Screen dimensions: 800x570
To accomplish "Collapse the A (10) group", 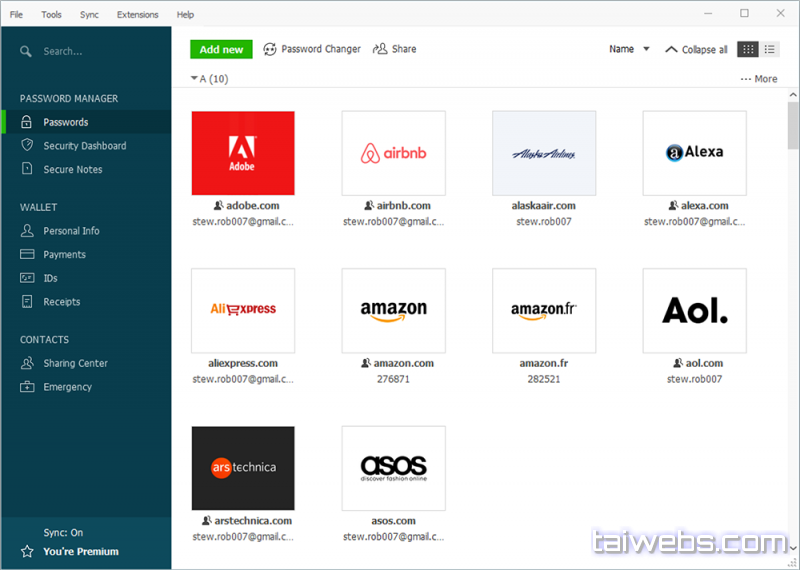I will pos(194,79).
